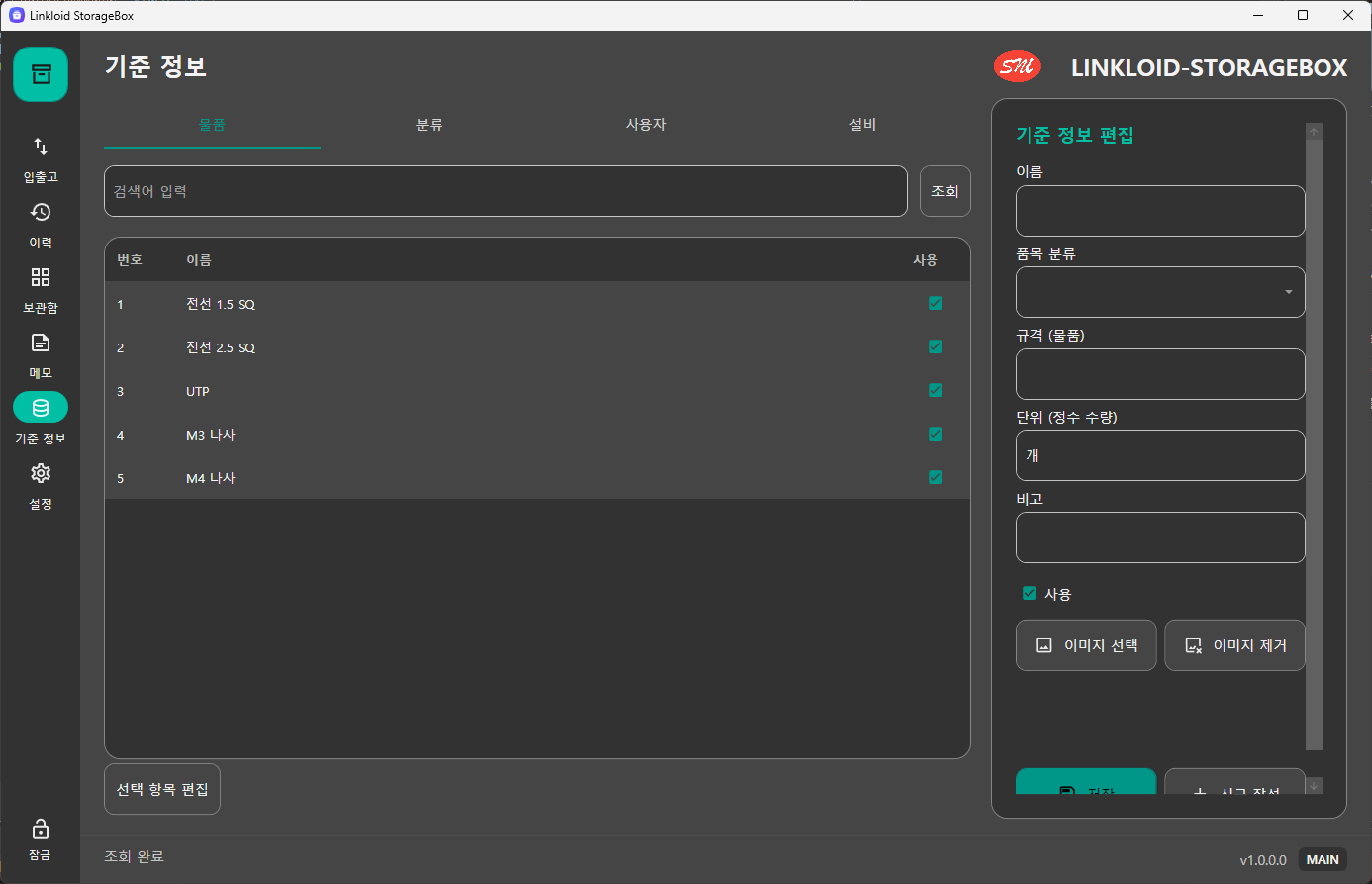Click the teal storage box logo button
Viewport: 1372px width, 884px height.
tap(41, 74)
